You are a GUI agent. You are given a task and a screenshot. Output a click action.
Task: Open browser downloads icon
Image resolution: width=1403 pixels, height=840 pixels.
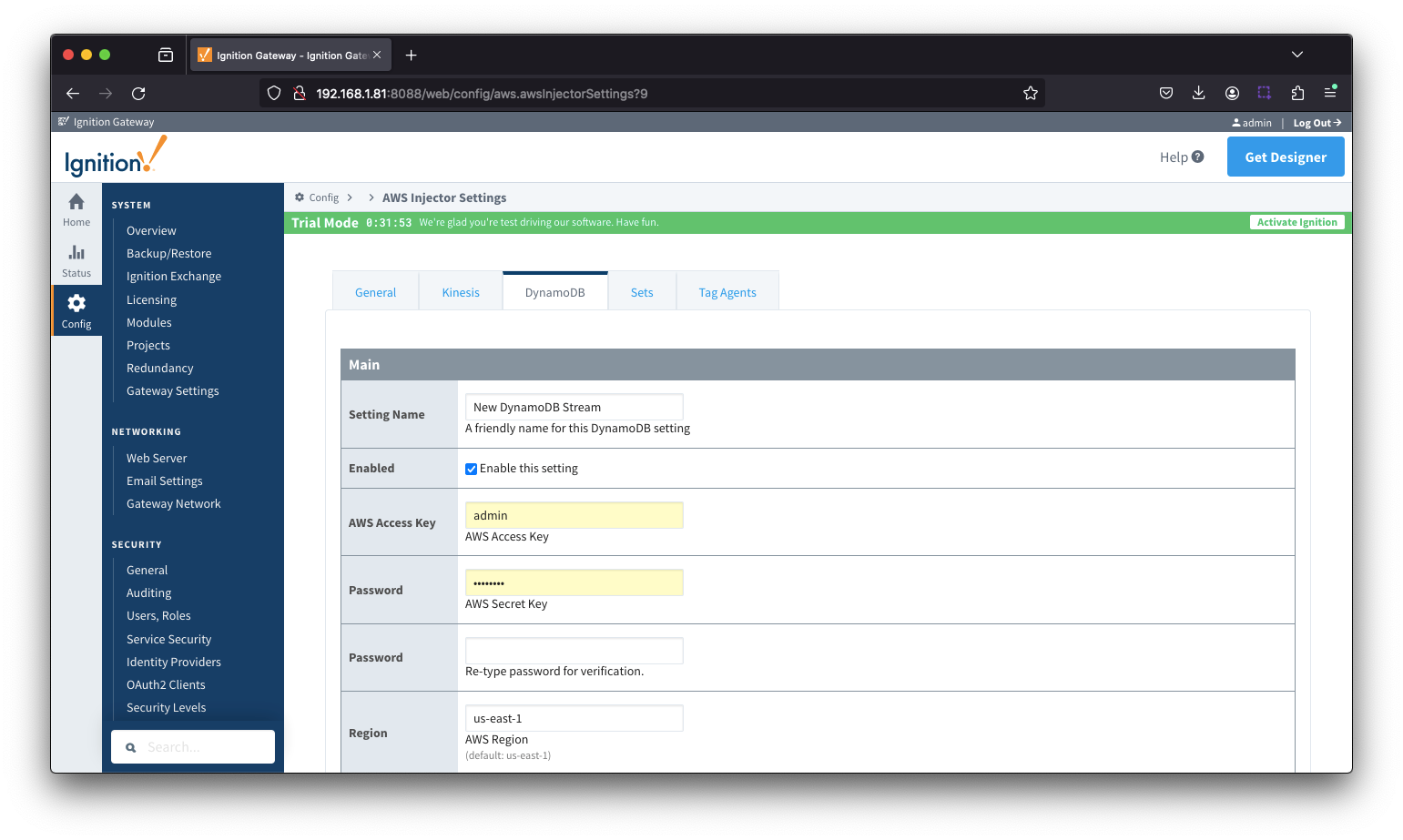tap(1198, 93)
